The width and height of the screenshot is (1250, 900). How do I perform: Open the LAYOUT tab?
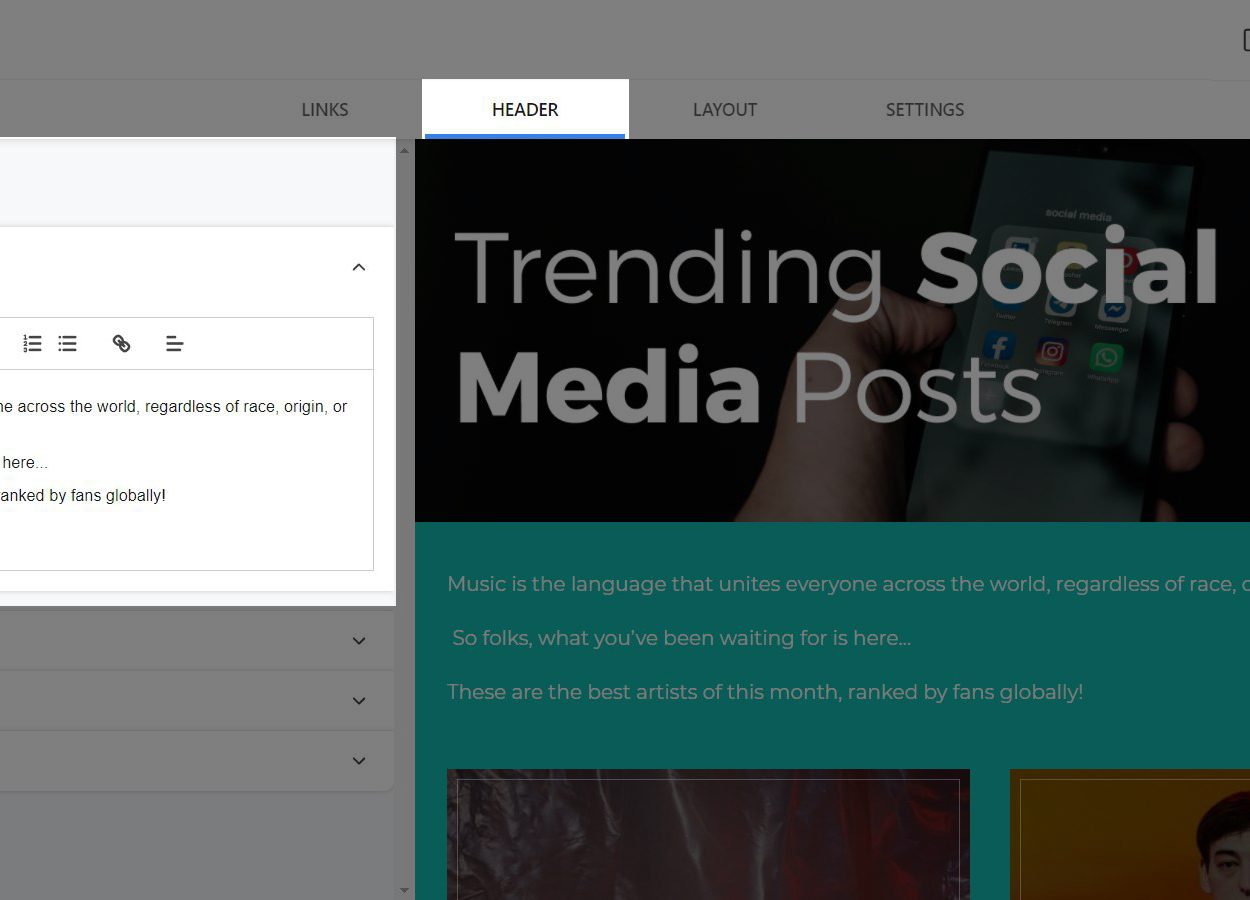(x=724, y=110)
